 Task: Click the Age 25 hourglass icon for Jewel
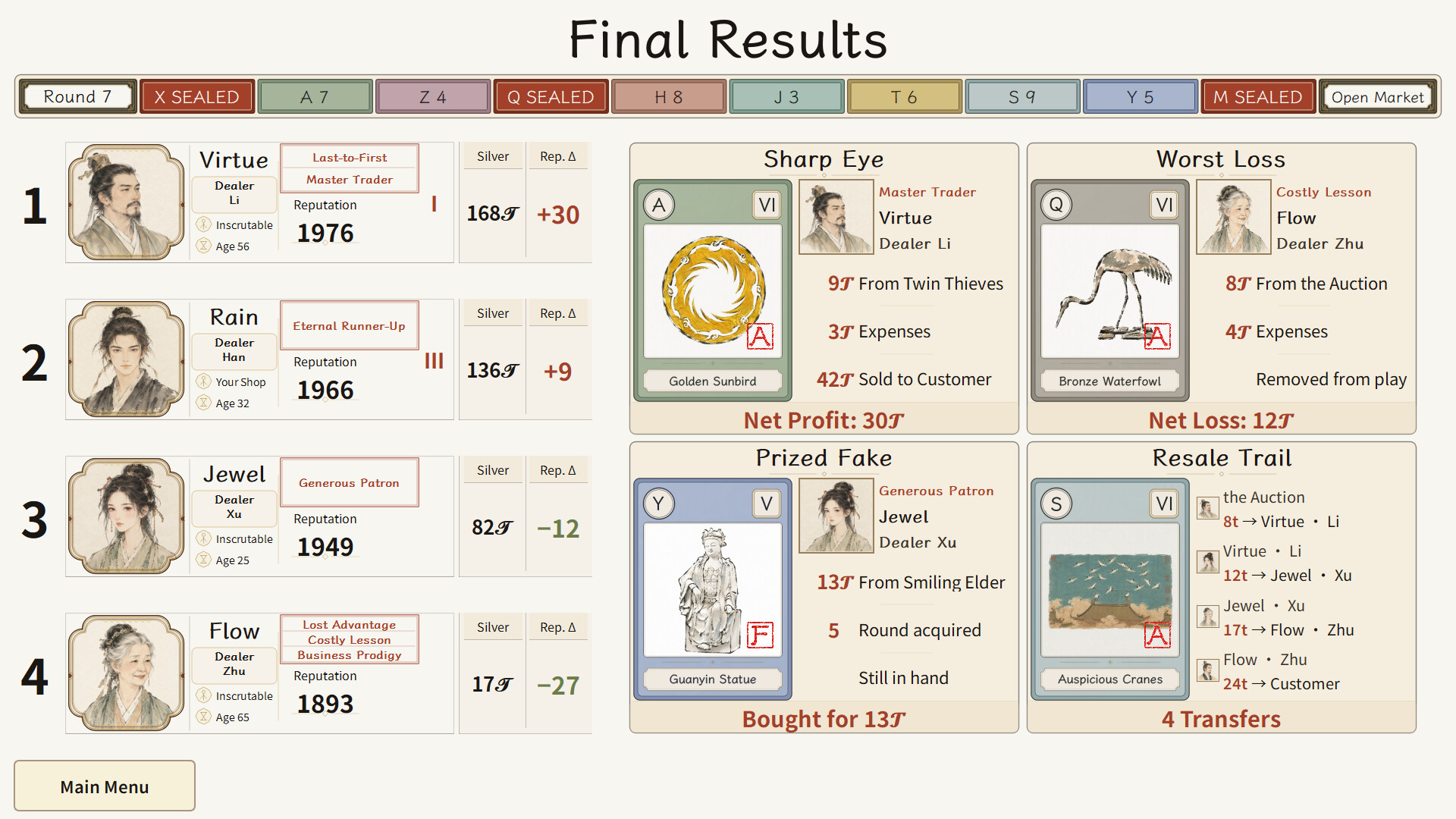[x=204, y=560]
